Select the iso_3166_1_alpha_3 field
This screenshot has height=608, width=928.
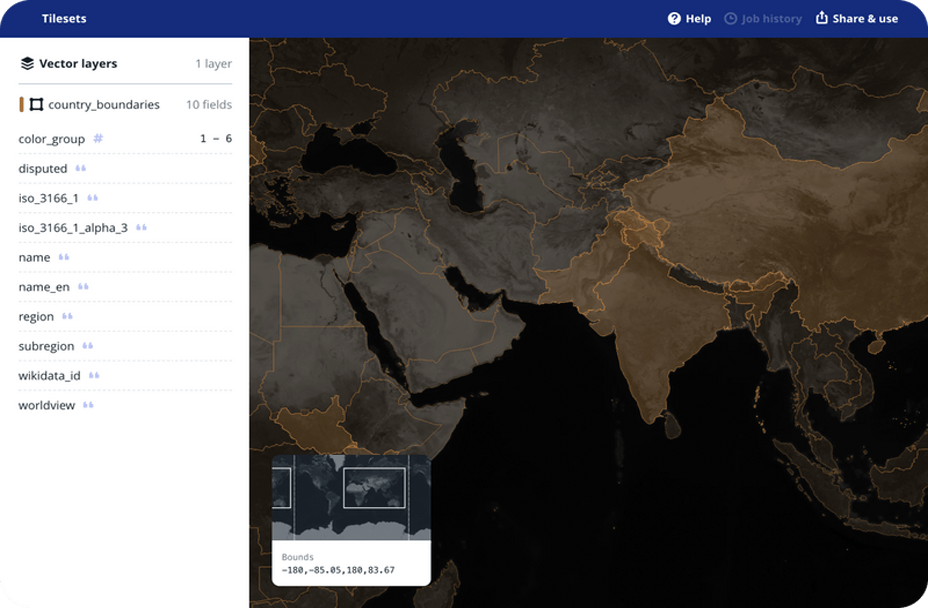(x=73, y=228)
